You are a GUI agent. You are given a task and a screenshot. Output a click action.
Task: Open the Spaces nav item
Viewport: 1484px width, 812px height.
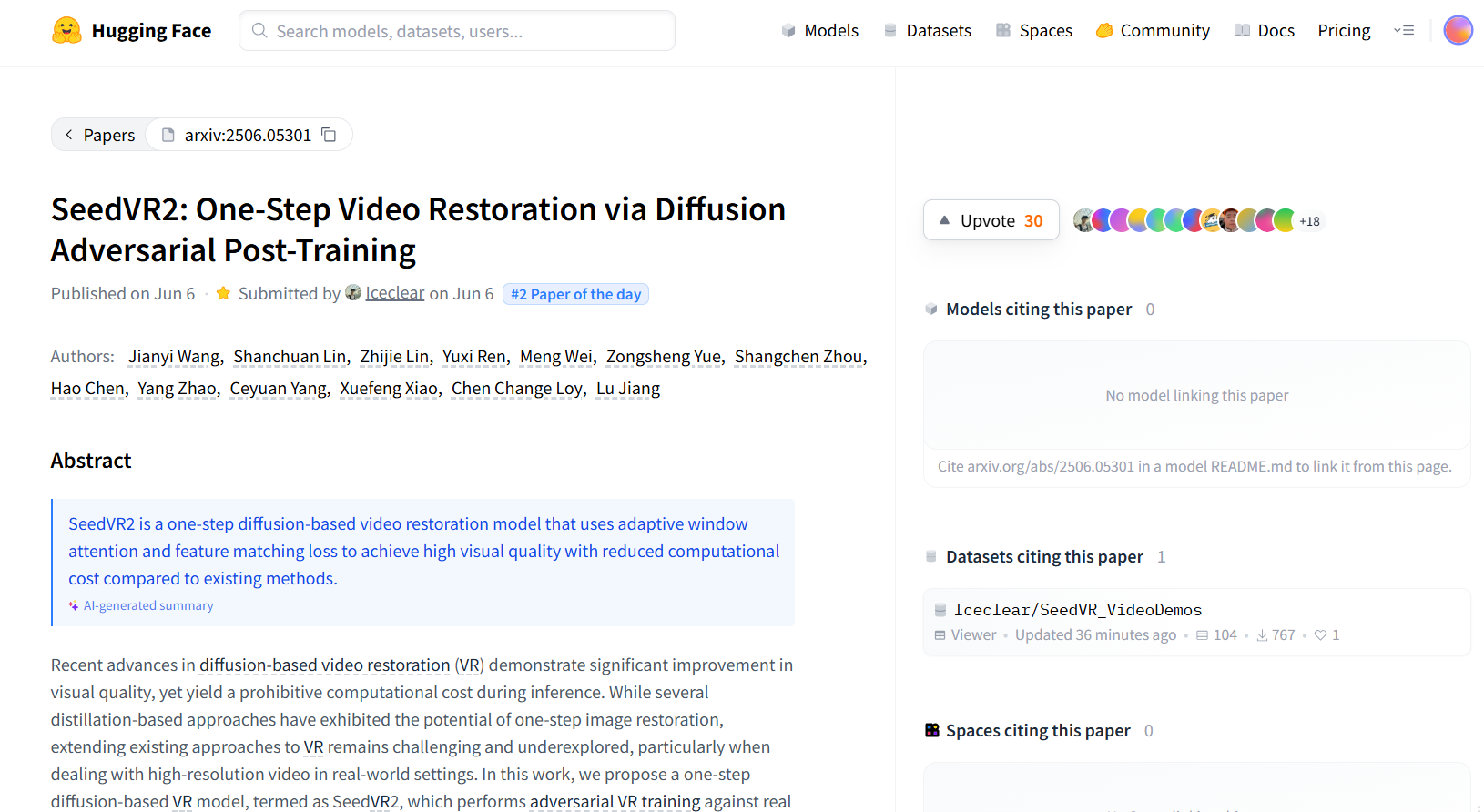coord(1034,31)
